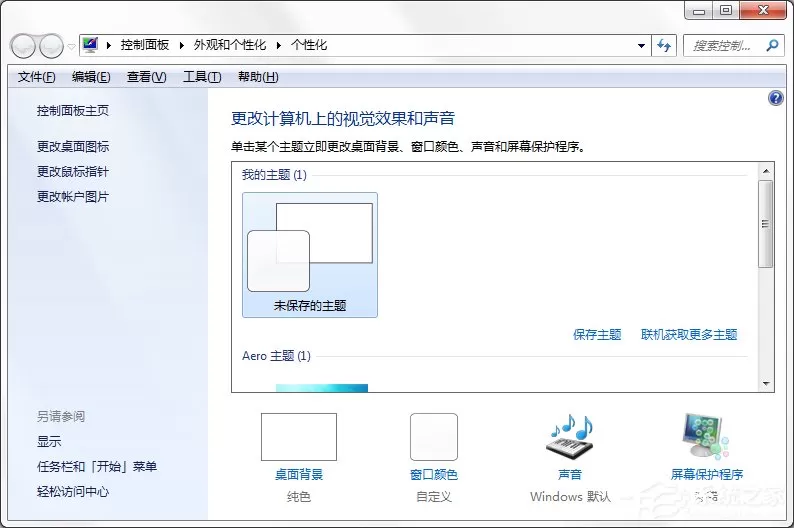Open the 桌面背景 thumbnail
The height and width of the screenshot is (528, 794).
pos(299,437)
